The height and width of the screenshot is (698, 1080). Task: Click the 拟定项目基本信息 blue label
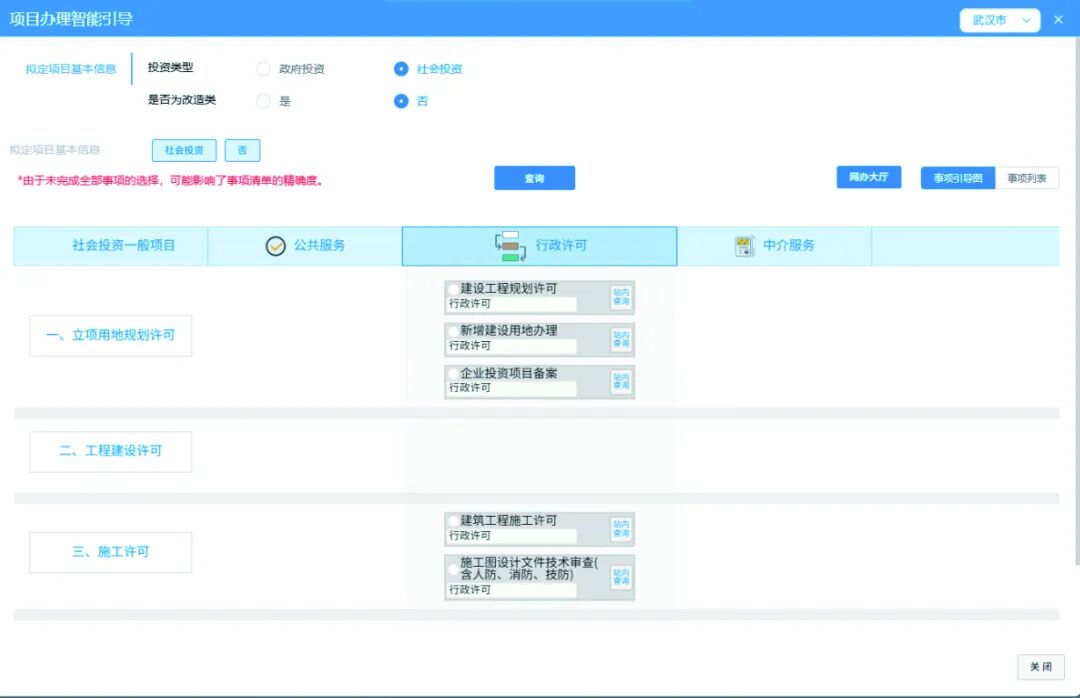[x=71, y=69]
